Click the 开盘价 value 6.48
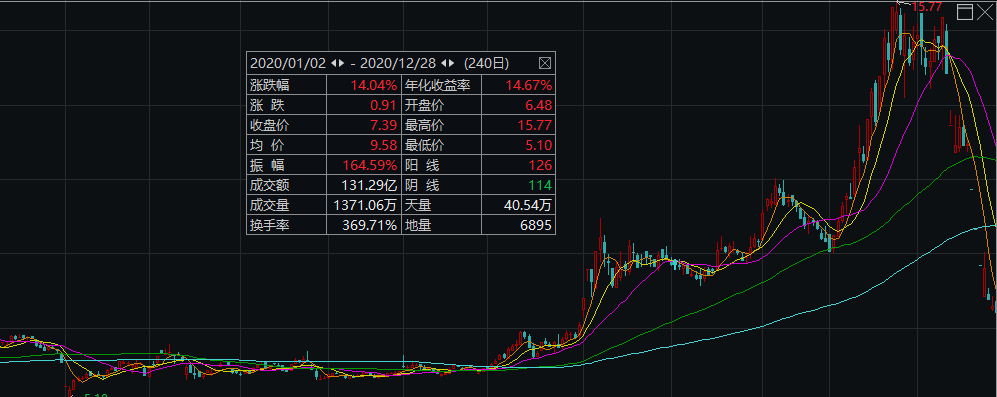 [540, 105]
